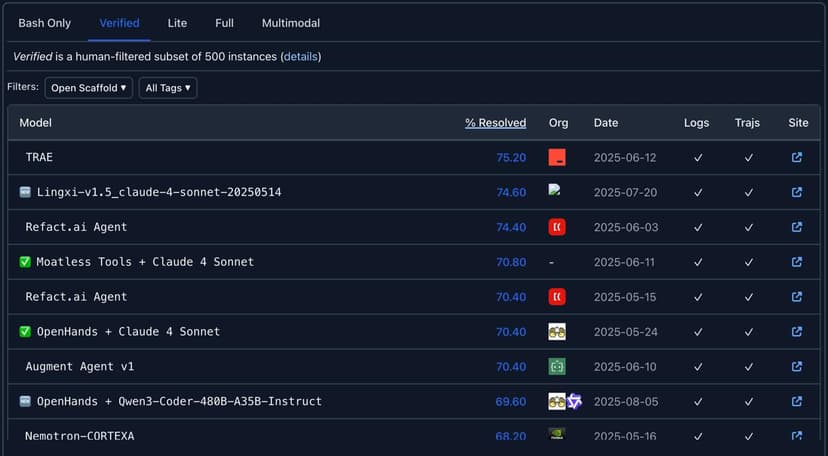This screenshot has width=828, height=456.
Task: Click OpenHands logo in Claude 4 Sonnet row
Action: click(557, 332)
